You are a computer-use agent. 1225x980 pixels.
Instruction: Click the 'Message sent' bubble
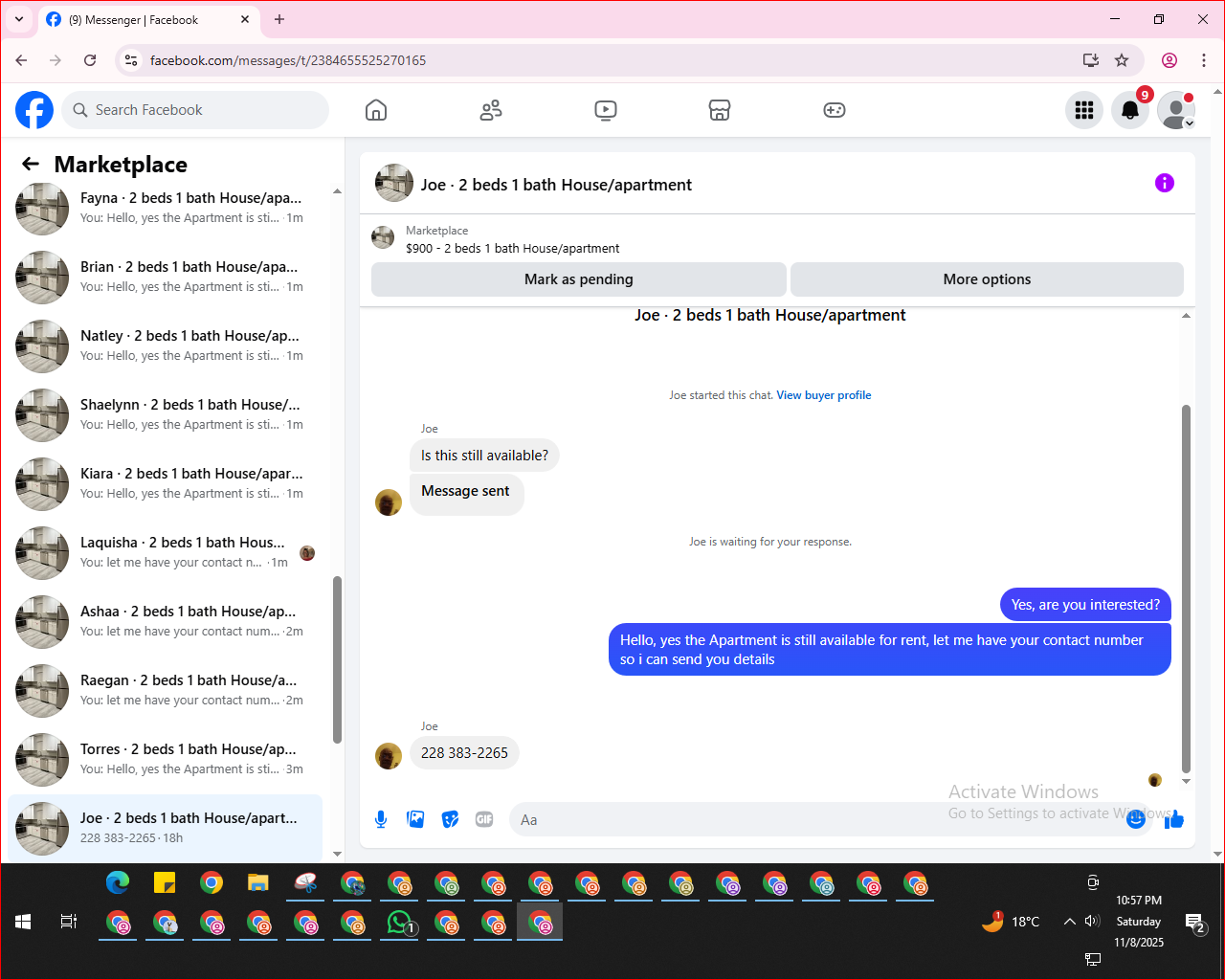coord(466,493)
